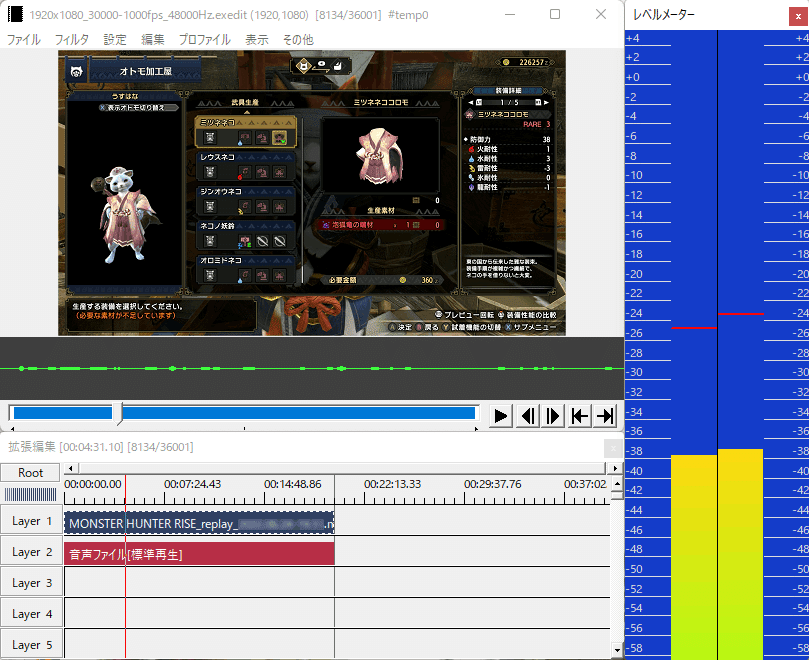The image size is (809, 660).
Task: Click the right channel level bar
Action: [x=740, y=554]
